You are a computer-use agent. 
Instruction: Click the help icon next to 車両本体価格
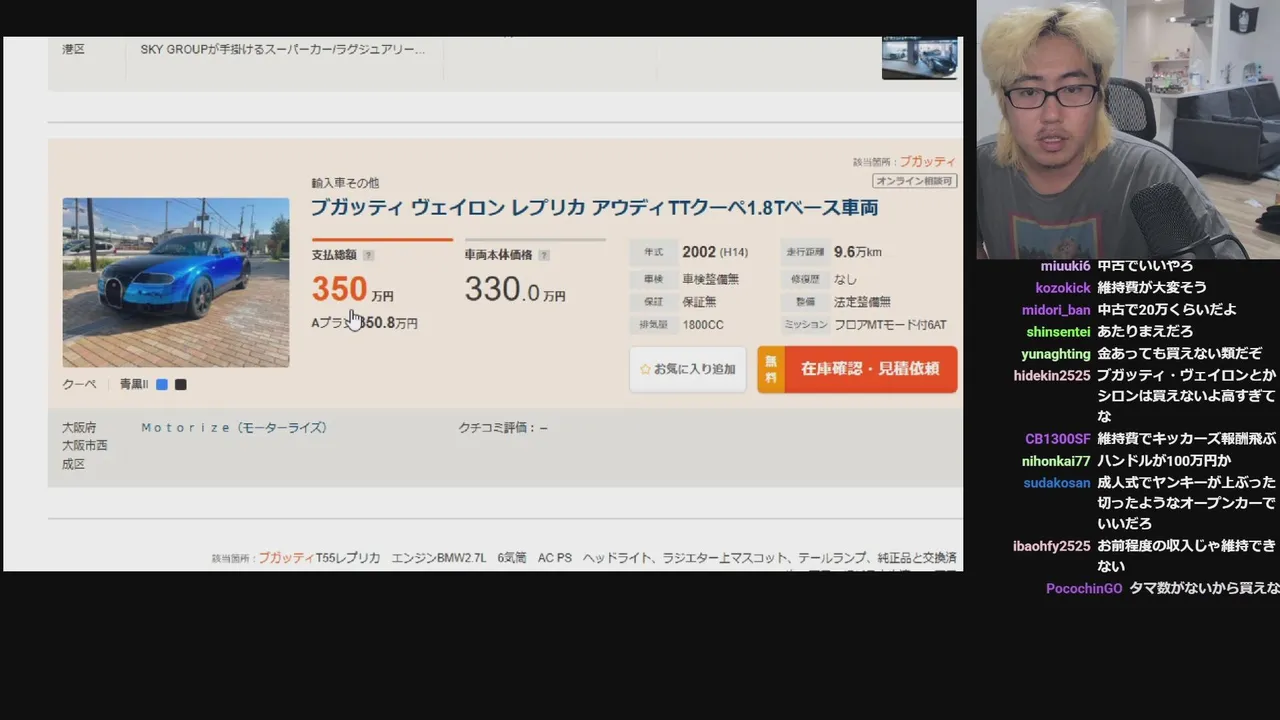(544, 255)
